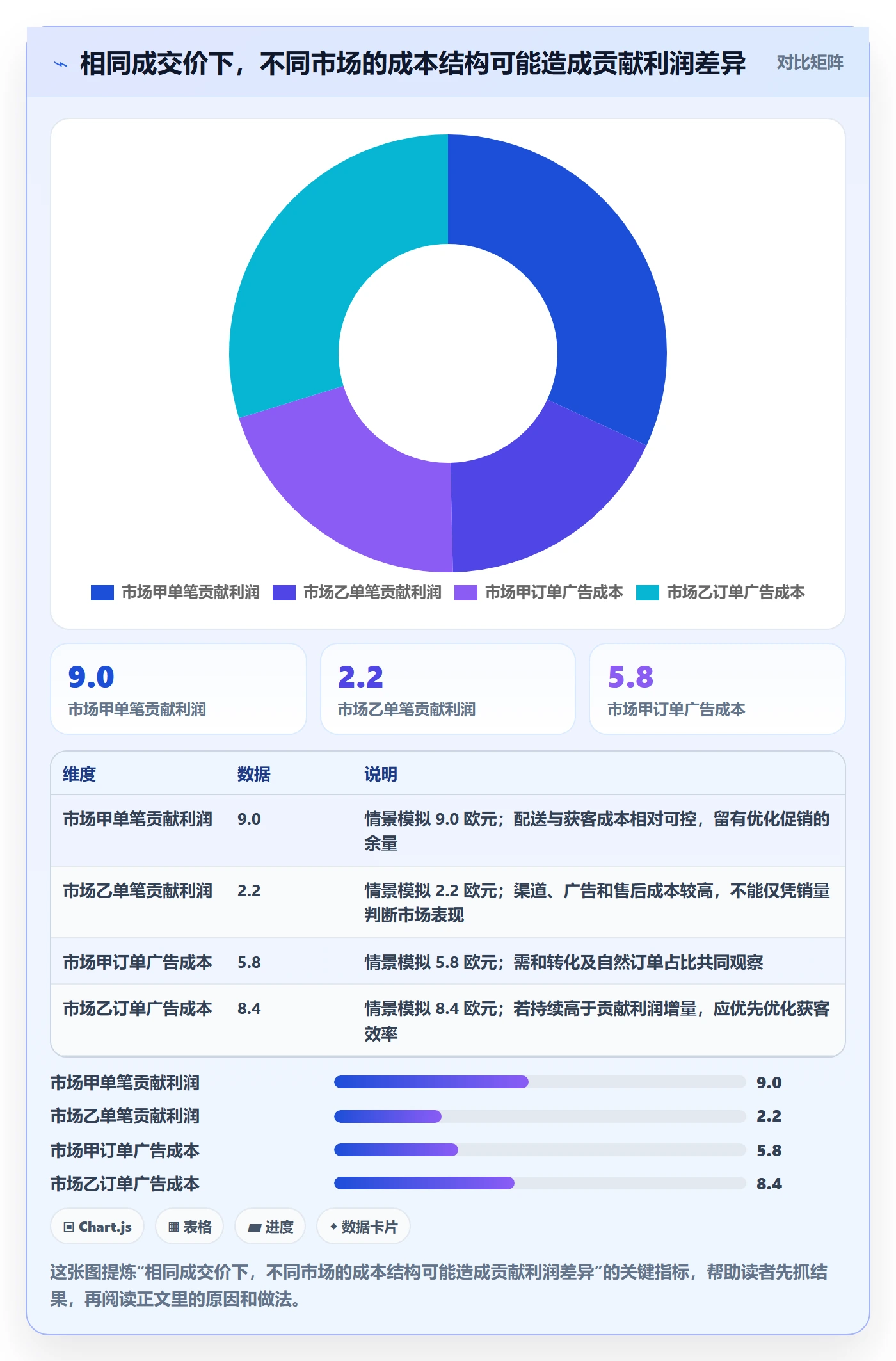Click the main title heading text
The image size is (896, 1361).
[413, 63]
